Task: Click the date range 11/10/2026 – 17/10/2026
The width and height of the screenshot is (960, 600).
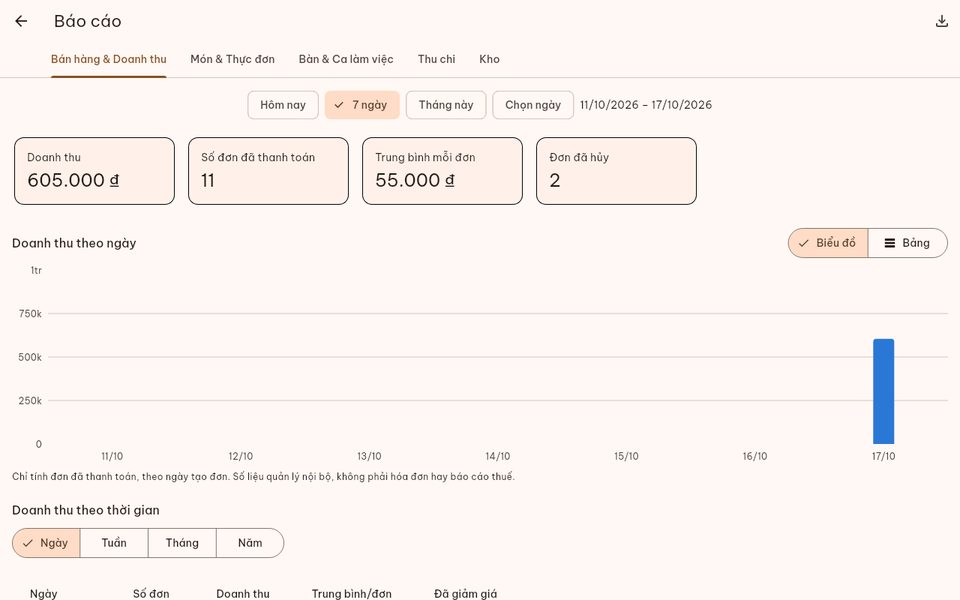Action: click(646, 105)
